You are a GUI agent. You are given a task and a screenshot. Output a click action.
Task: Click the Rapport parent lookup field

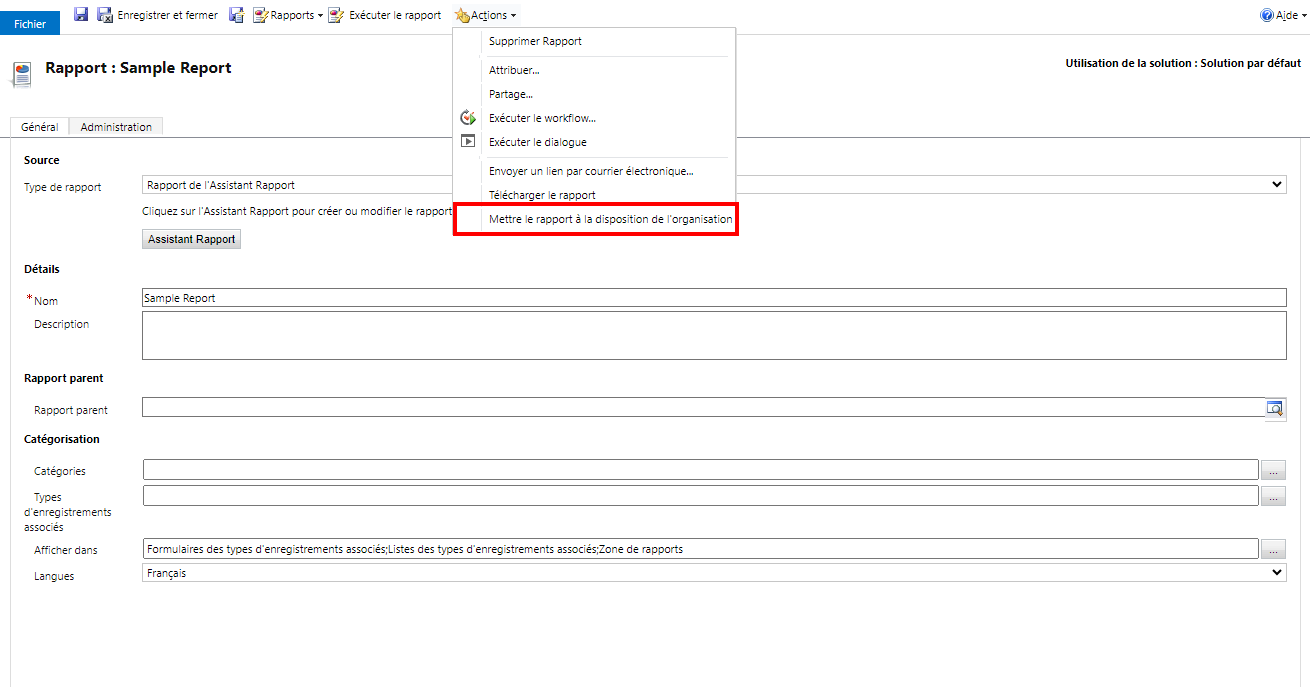(703, 407)
